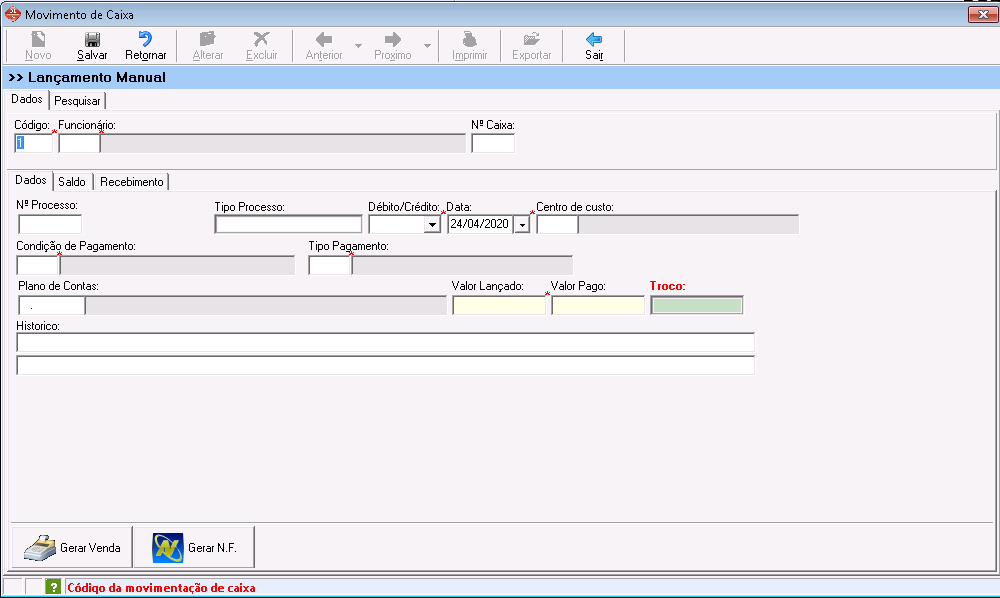Open the Proximo dropdown arrow
This screenshot has height=598, width=1000.
(x=427, y=46)
